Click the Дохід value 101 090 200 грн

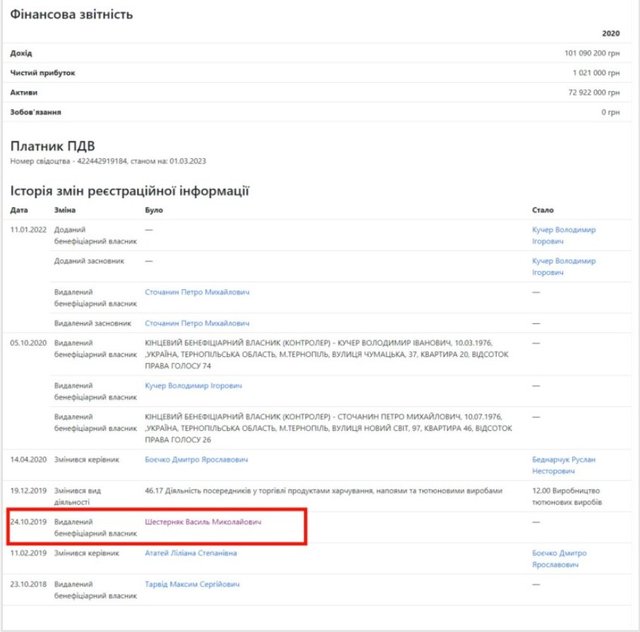pyautogui.click(x=592, y=52)
